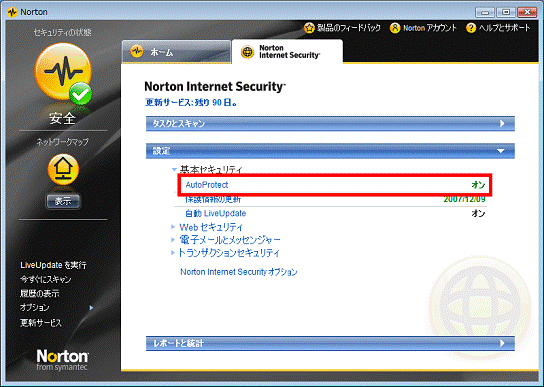Image resolution: width=544 pixels, height=387 pixels.
Task: Open ヘルプとサポート help link
Action: click(x=504, y=28)
